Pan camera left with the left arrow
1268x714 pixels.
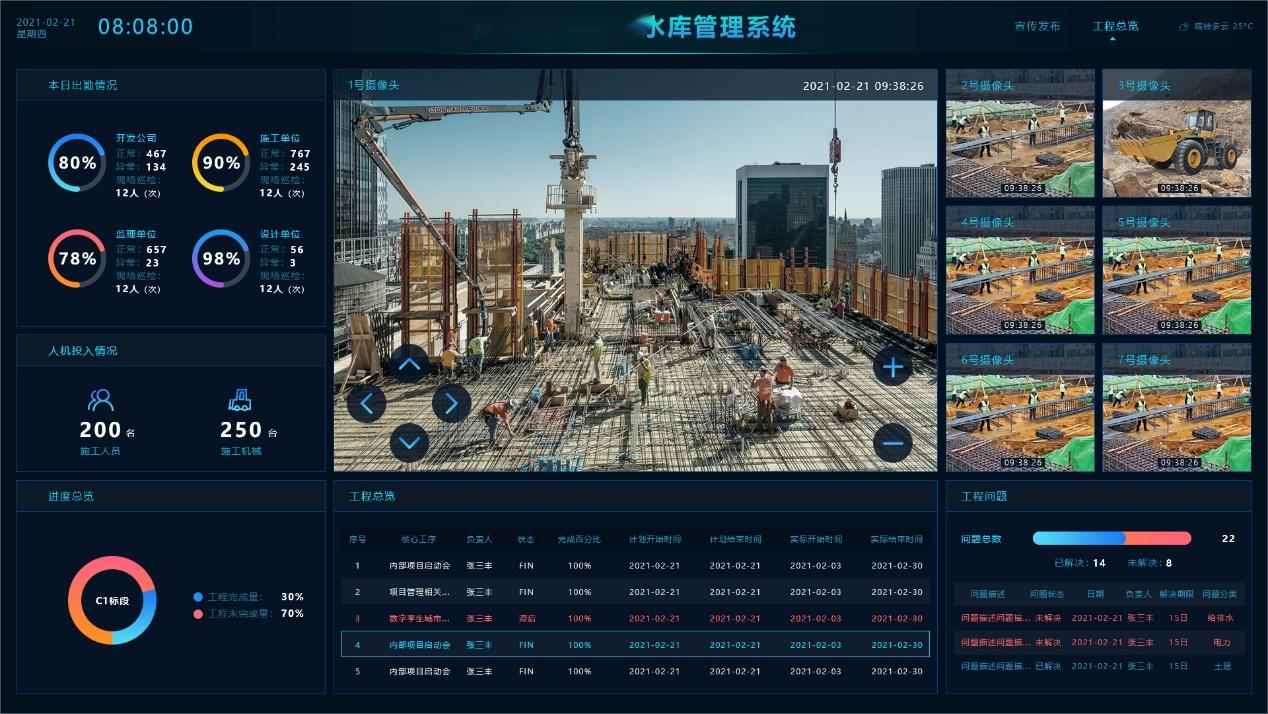point(367,403)
